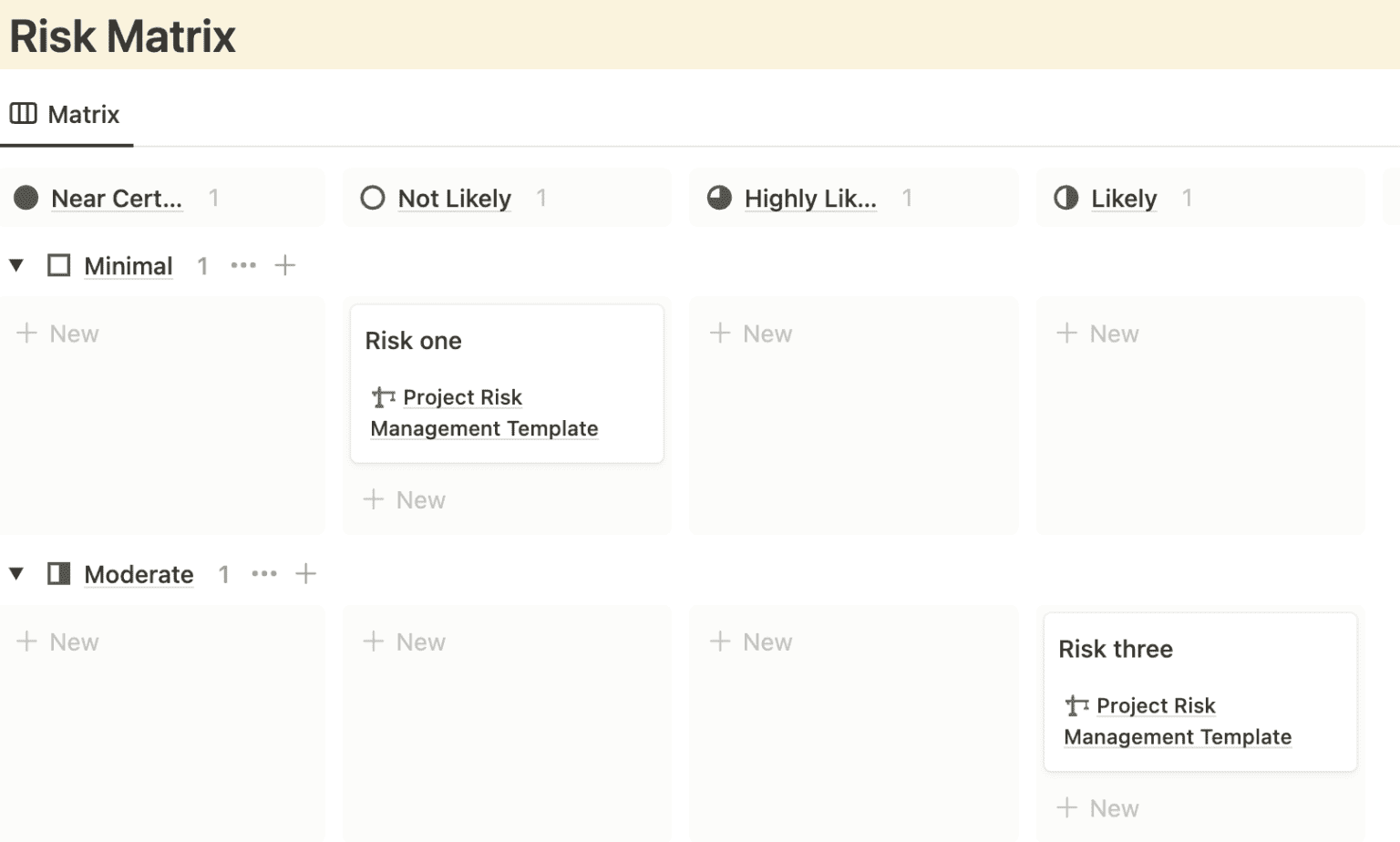Click the Minimal empty square icon
This screenshot has height=842, width=1400.
[58, 265]
